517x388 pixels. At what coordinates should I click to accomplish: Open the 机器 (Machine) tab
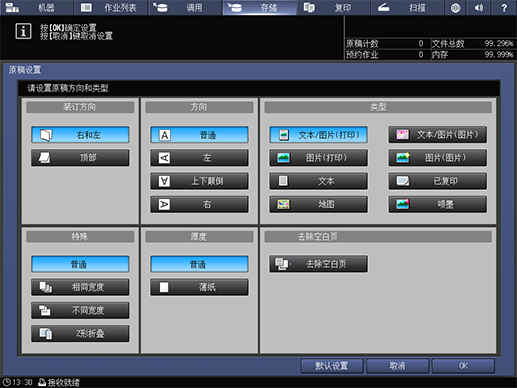(x=36, y=7)
